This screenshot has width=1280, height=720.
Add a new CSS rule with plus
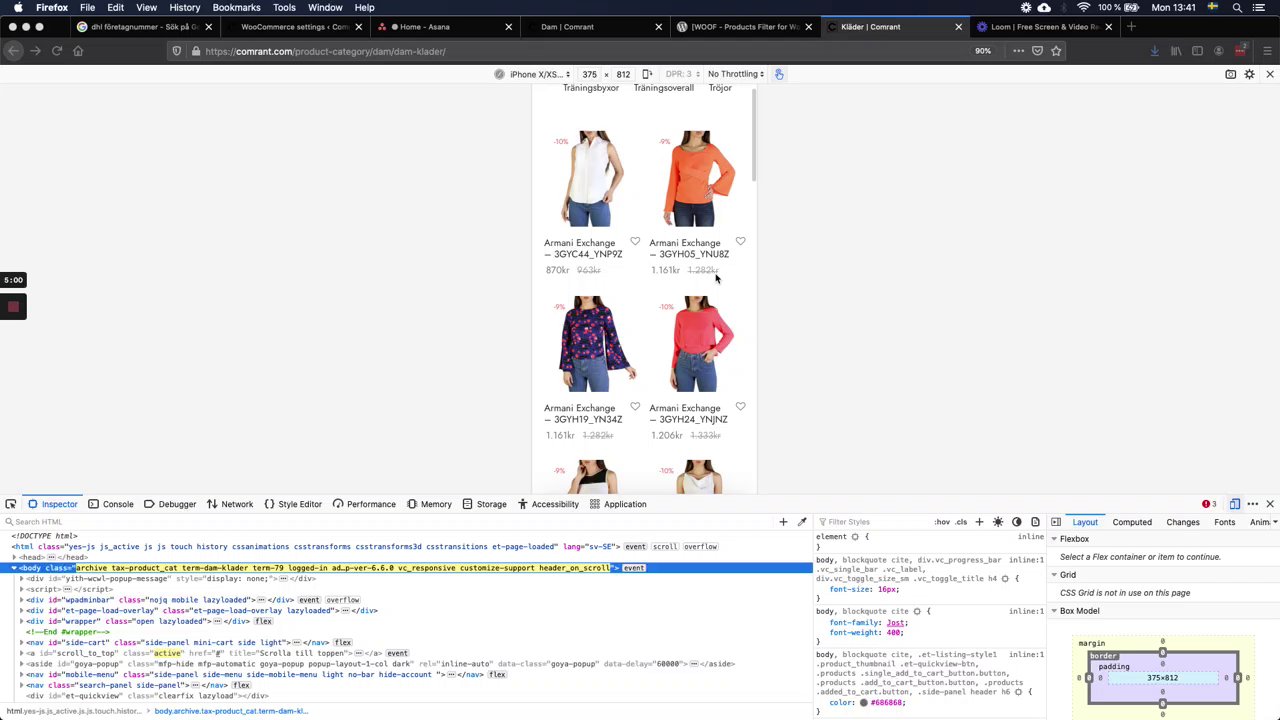point(979,522)
